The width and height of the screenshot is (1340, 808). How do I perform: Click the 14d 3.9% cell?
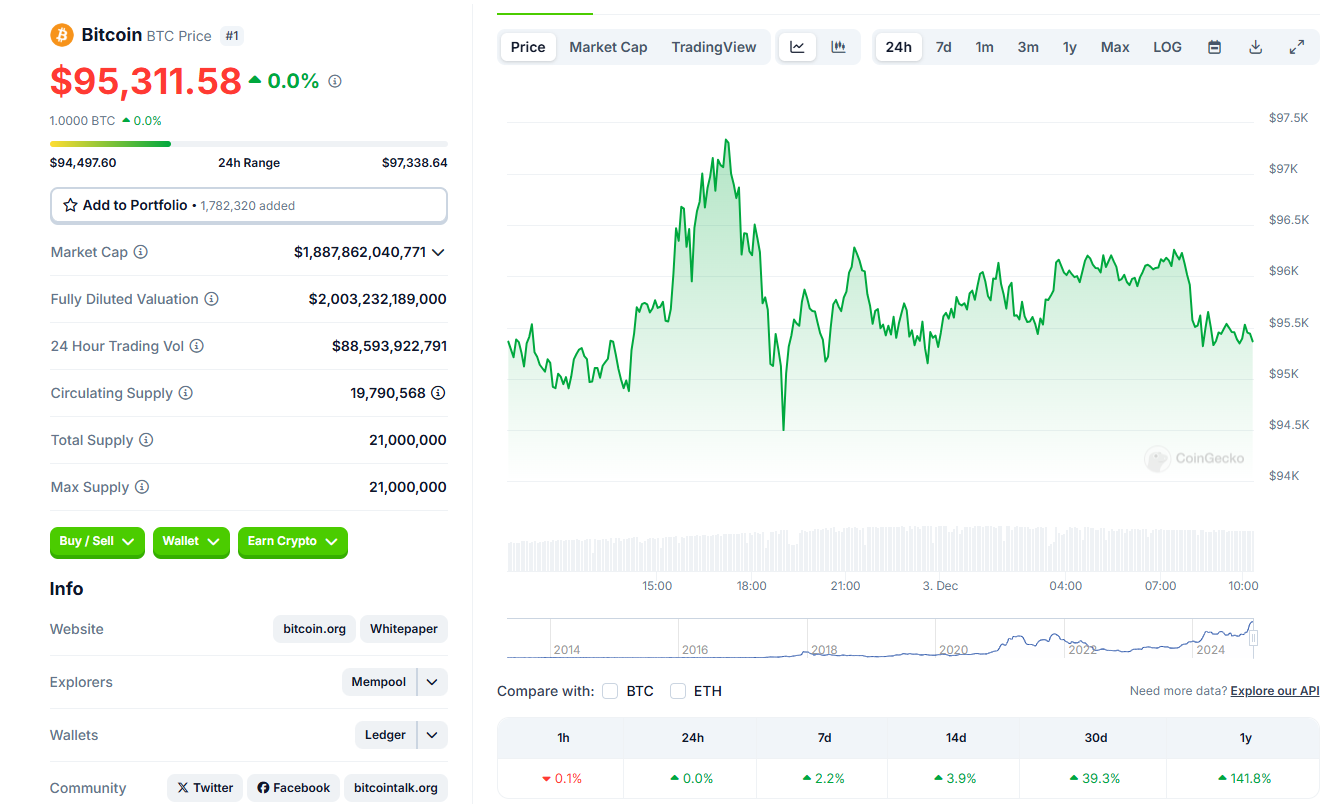(x=955, y=778)
